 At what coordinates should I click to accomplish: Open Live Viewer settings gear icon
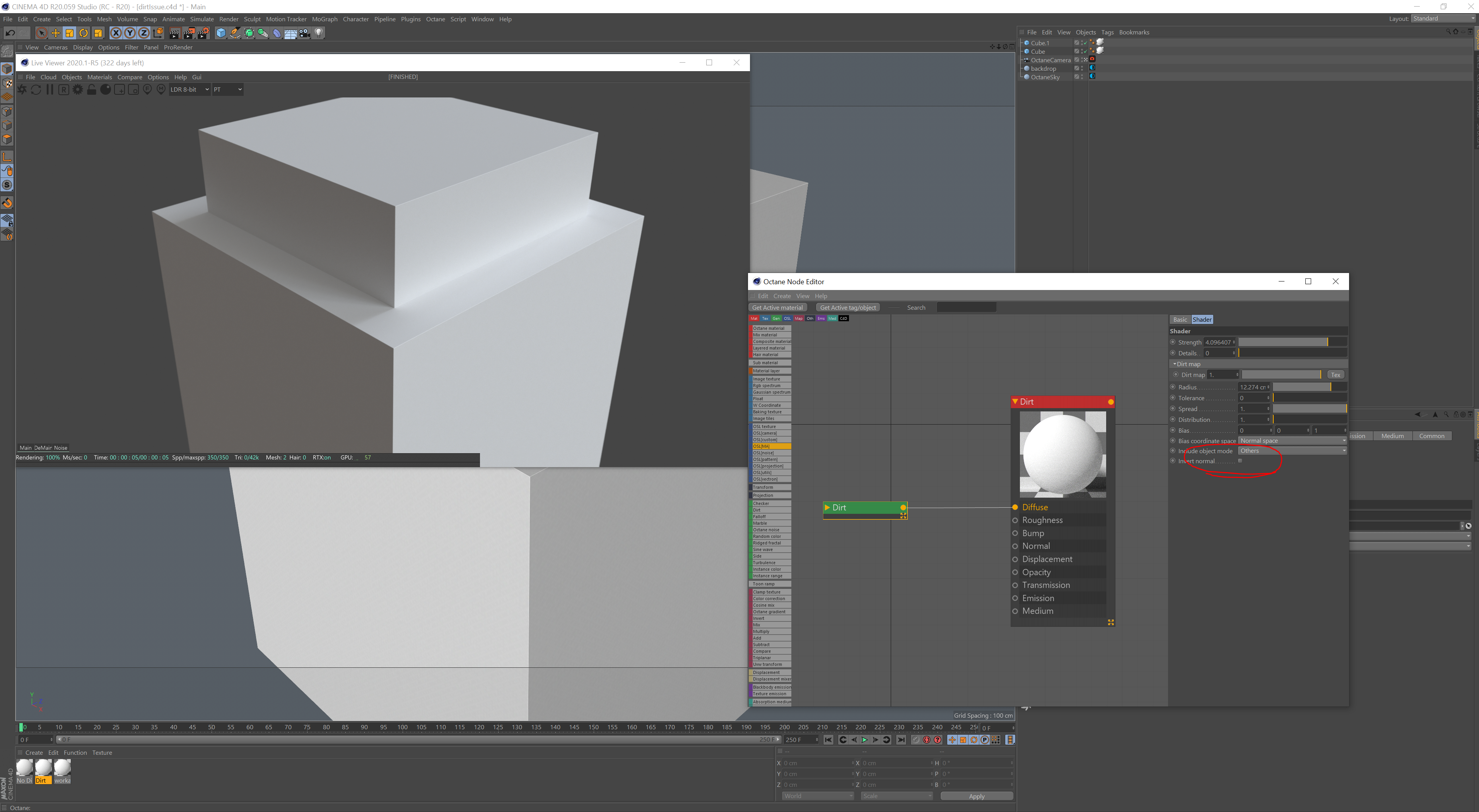77,90
